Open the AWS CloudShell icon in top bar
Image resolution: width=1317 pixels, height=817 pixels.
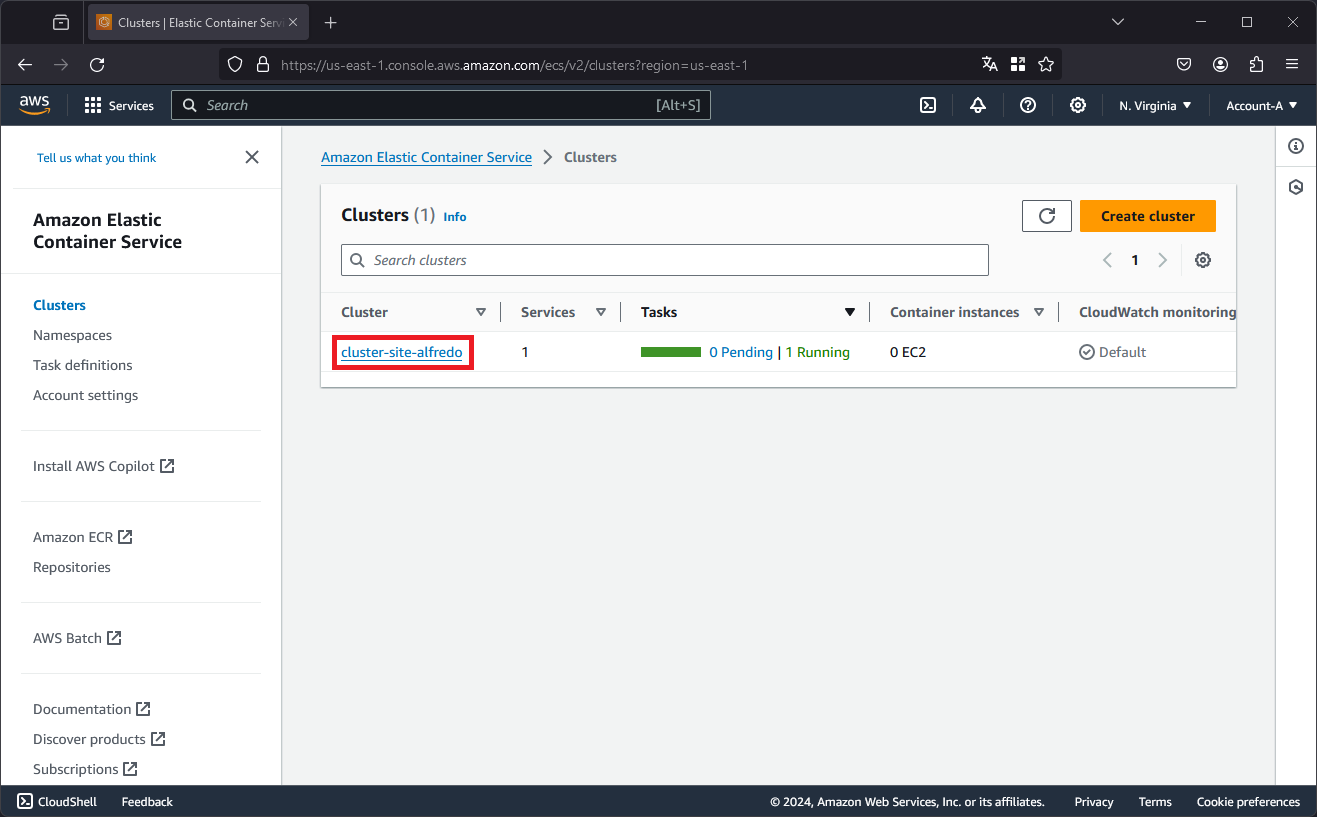coord(928,105)
